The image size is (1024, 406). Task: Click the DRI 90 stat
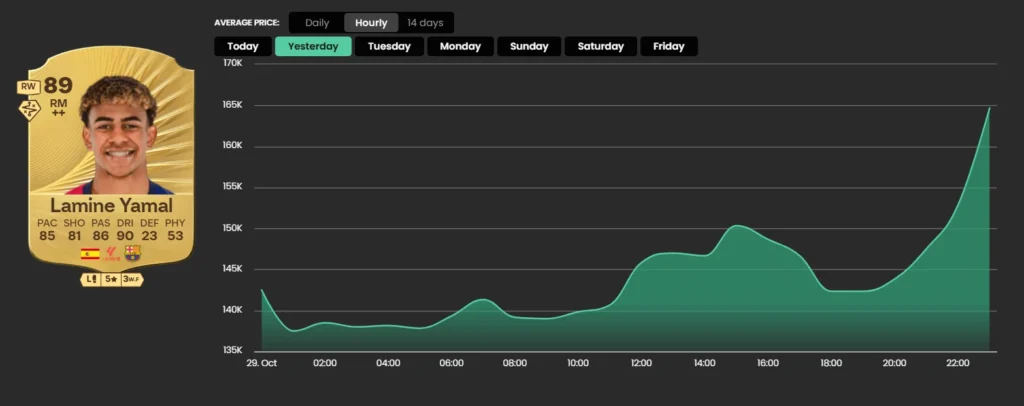125,230
